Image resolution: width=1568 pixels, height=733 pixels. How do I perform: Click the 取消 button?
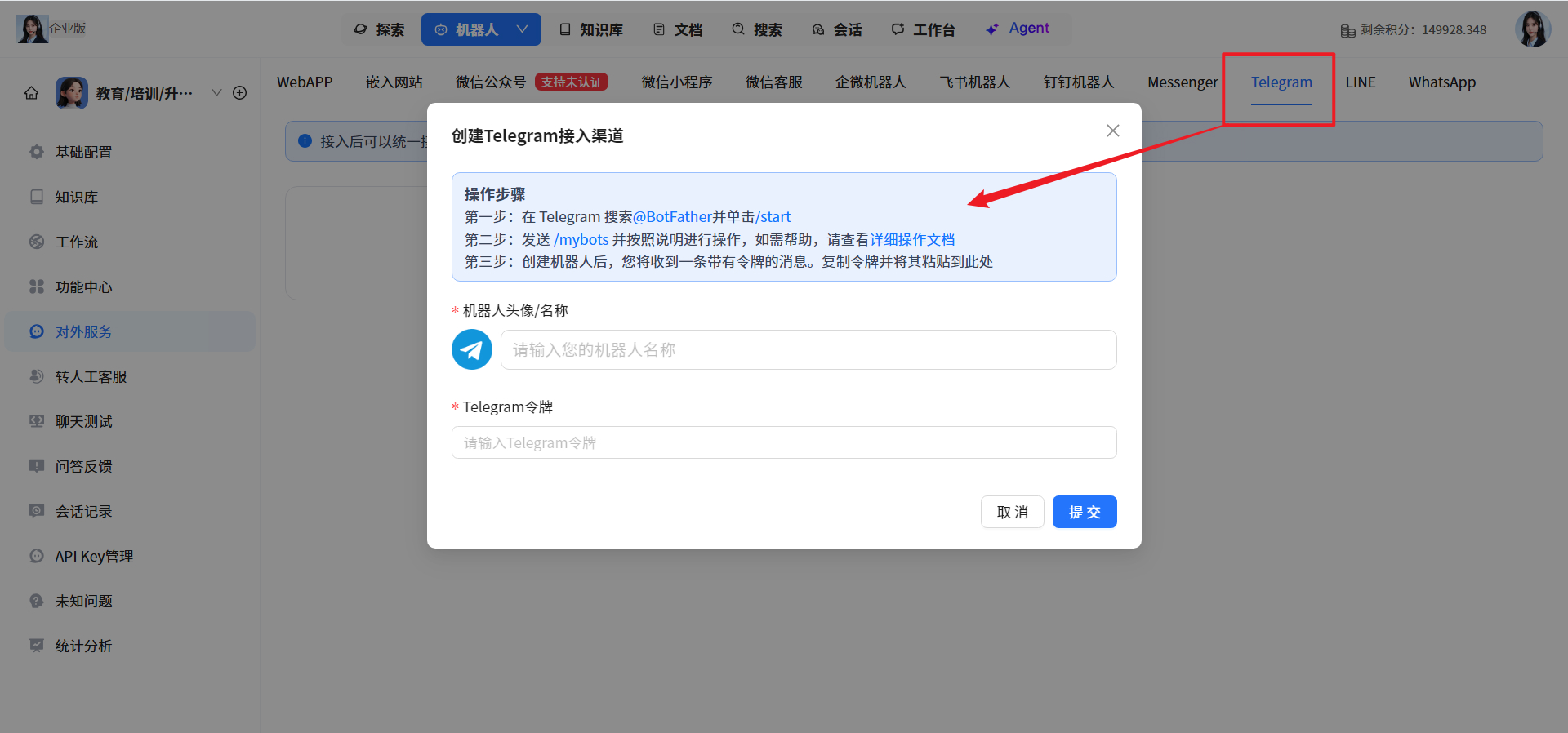(1013, 512)
